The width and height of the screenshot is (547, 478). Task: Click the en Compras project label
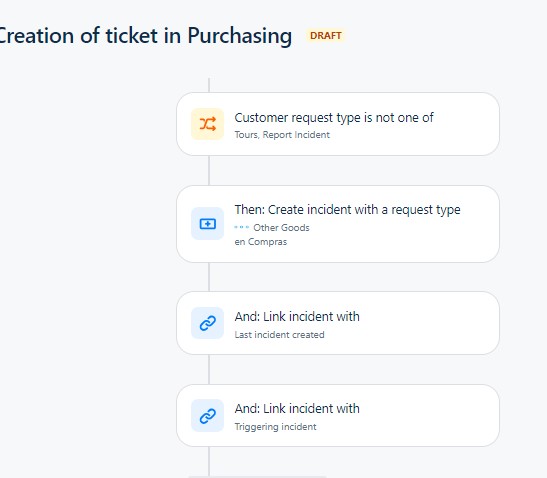click(261, 242)
